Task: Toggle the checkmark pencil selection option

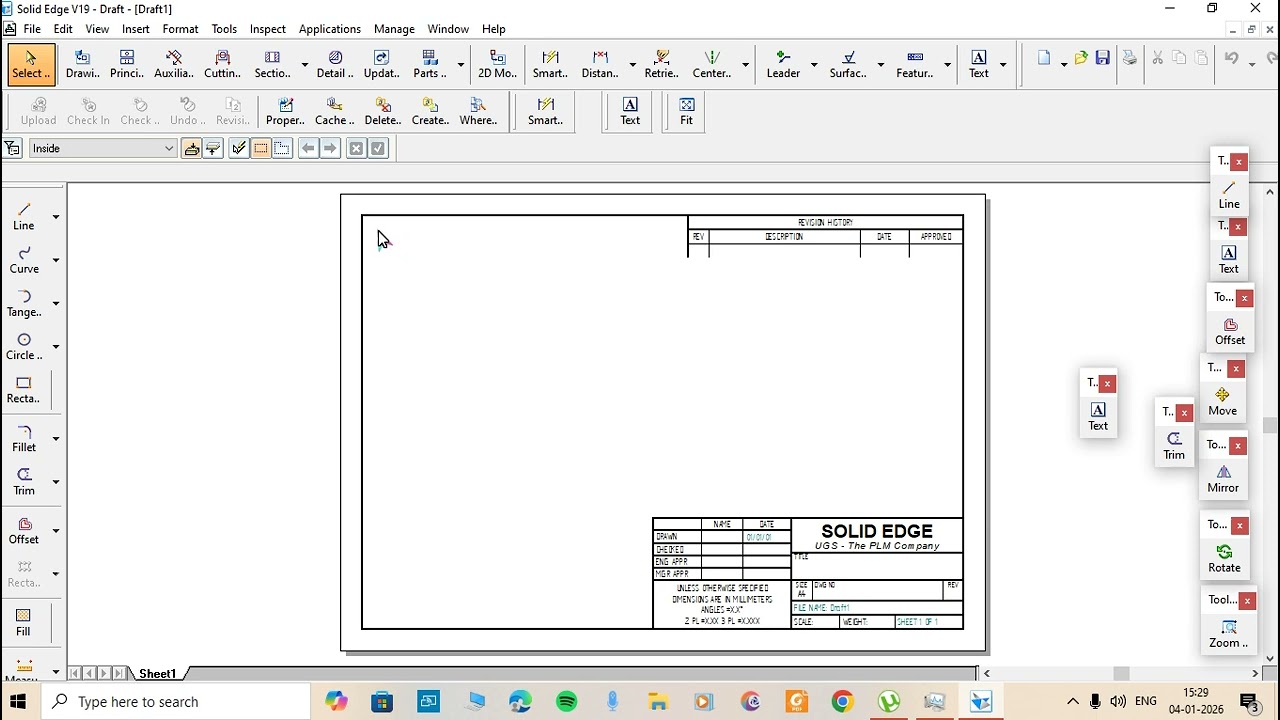Action: [x=238, y=148]
